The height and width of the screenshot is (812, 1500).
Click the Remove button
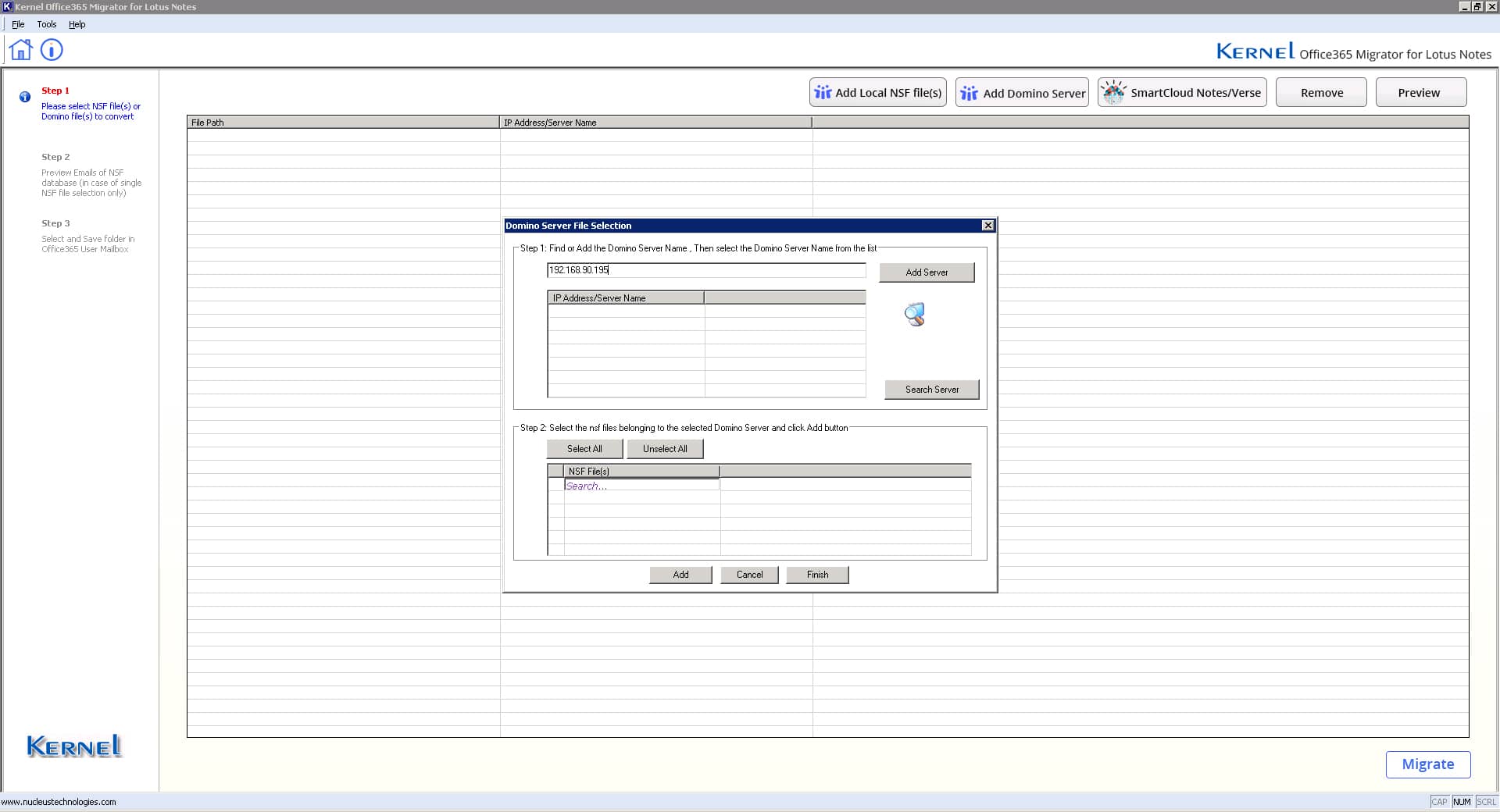click(x=1321, y=92)
